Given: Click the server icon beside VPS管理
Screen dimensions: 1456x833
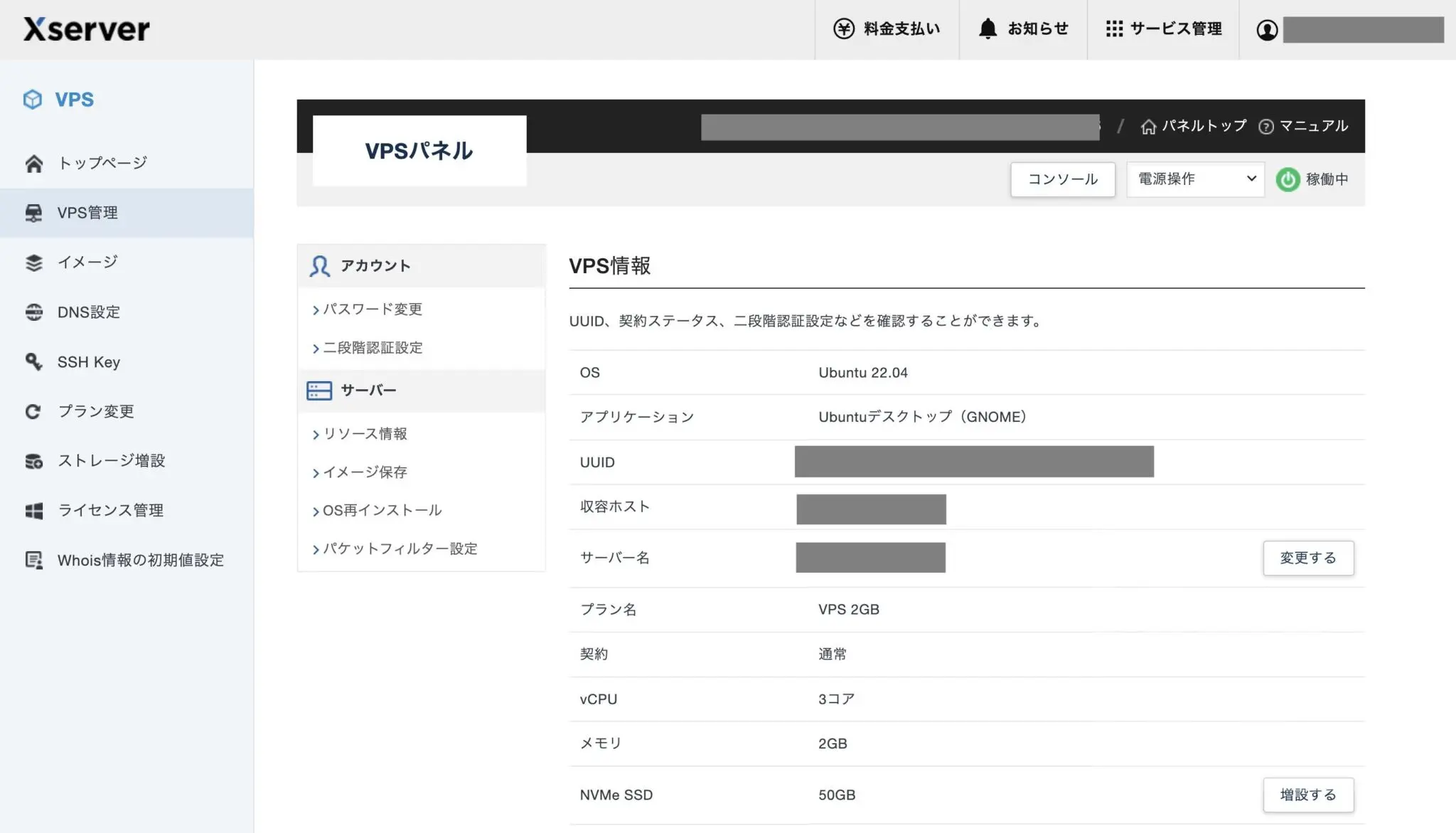Looking at the screenshot, I should 33,213.
